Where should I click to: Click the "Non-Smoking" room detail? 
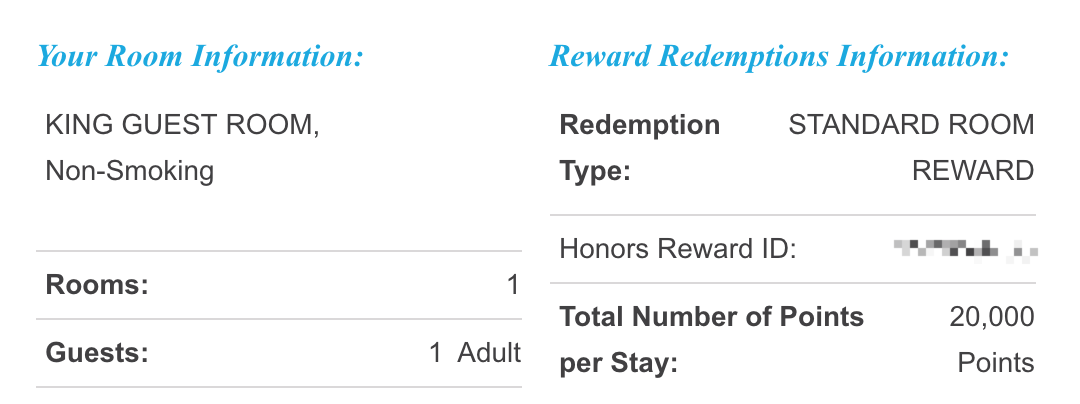coord(130,171)
